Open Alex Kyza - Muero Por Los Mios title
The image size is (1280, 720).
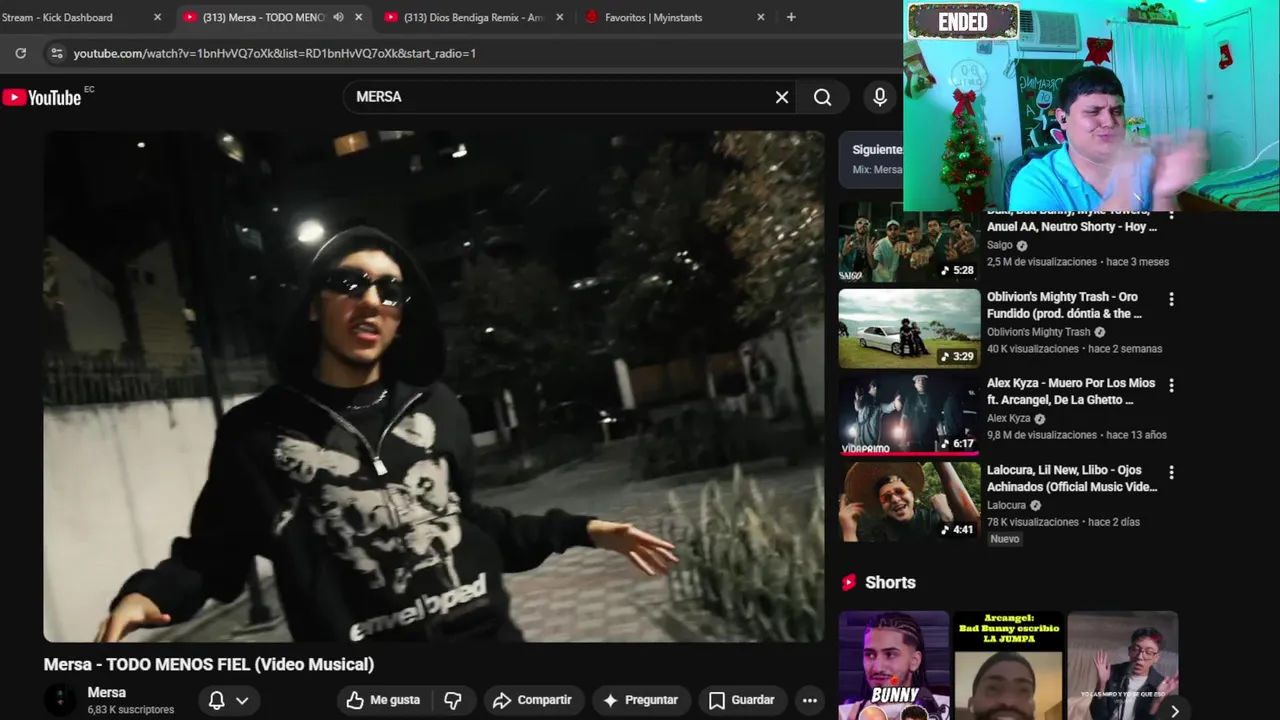pyautogui.click(x=1071, y=391)
